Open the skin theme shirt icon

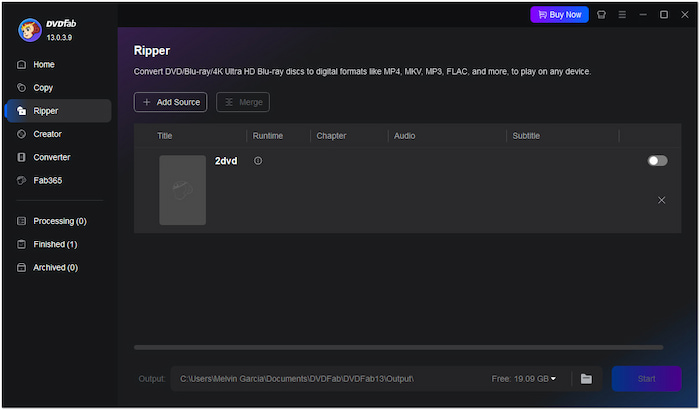601,15
